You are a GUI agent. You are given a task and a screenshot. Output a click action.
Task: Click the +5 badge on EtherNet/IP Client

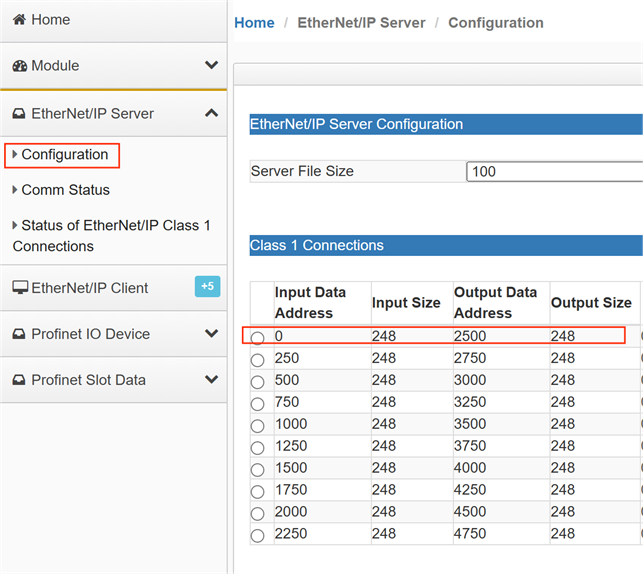coord(207,286)
